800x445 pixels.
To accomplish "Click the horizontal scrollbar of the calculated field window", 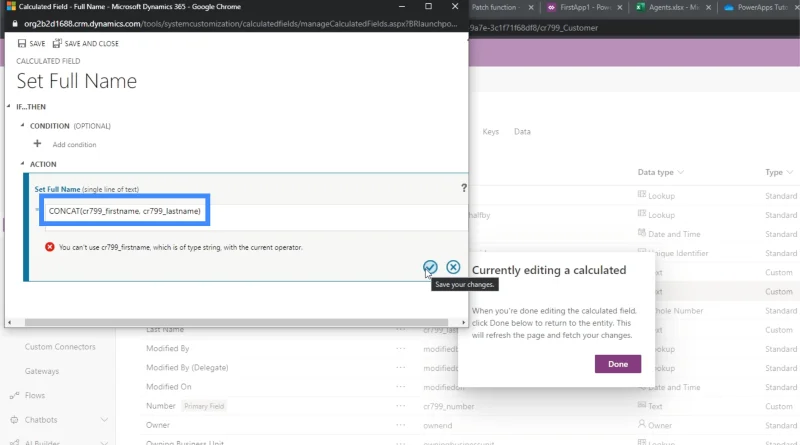I will (236, 323).
